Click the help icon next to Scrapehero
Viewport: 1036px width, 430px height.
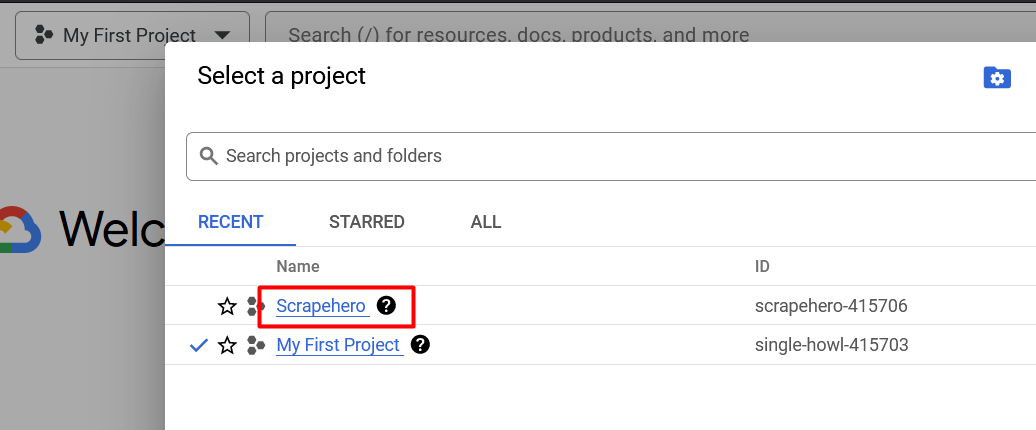386,305
